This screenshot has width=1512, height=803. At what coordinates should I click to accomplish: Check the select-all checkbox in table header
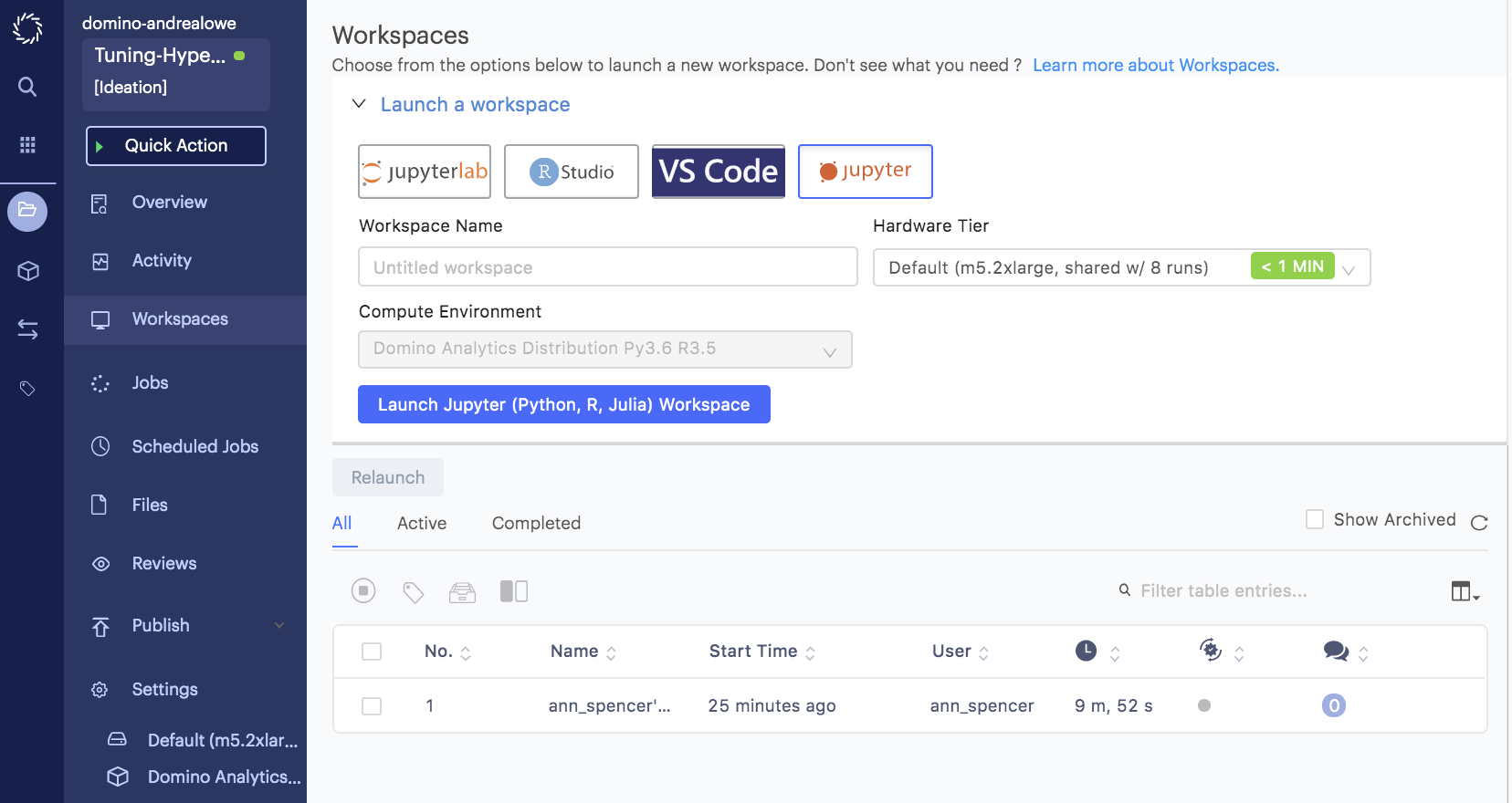tap(372, 652)
